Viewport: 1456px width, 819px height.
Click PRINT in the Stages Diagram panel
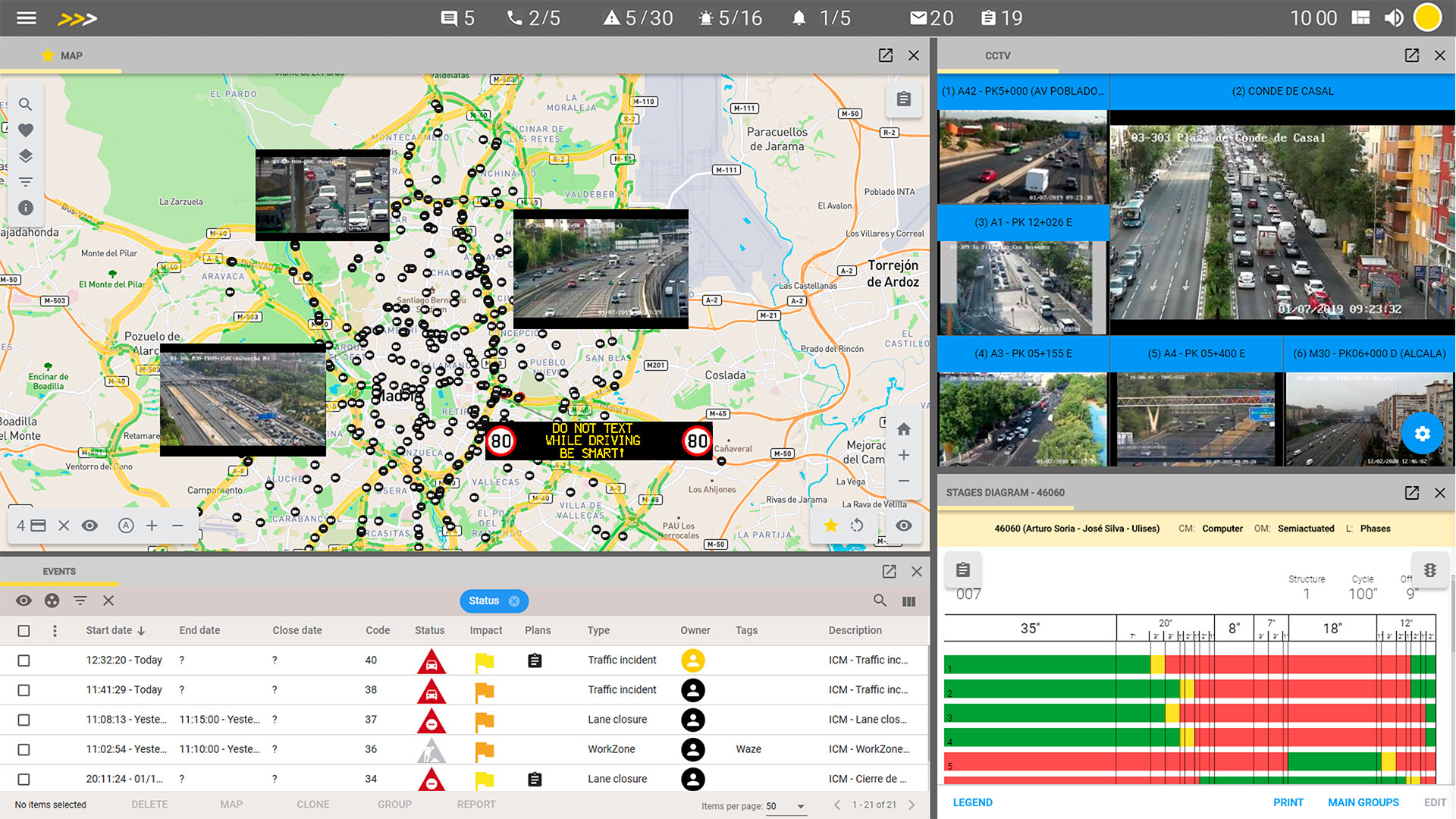1288,802
